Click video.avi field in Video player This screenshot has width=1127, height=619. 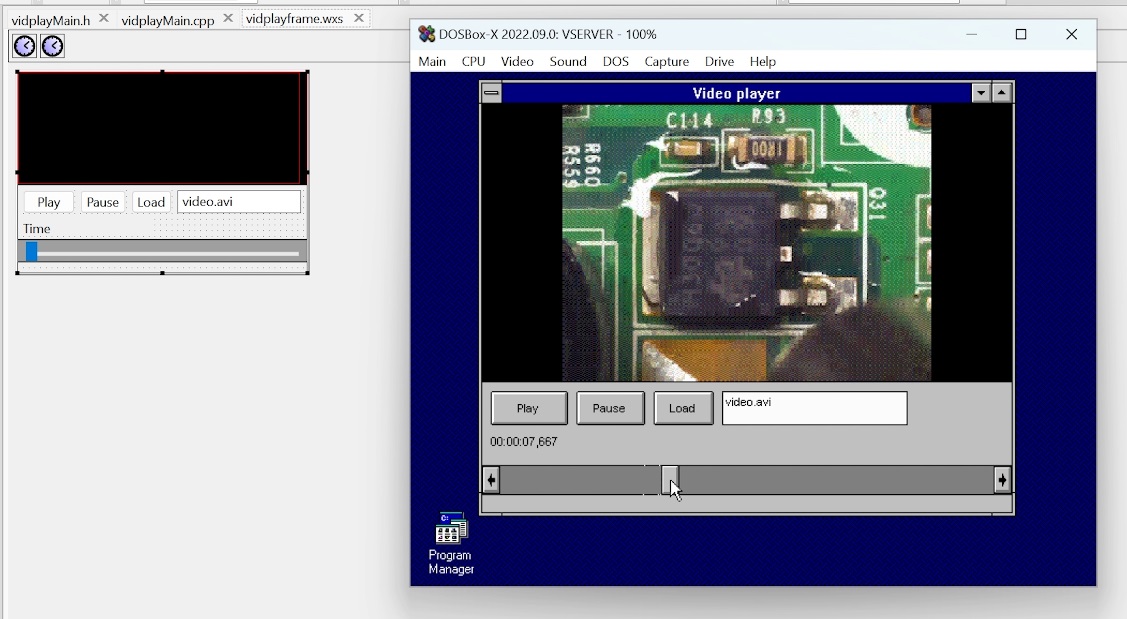[x=814, y=408]
